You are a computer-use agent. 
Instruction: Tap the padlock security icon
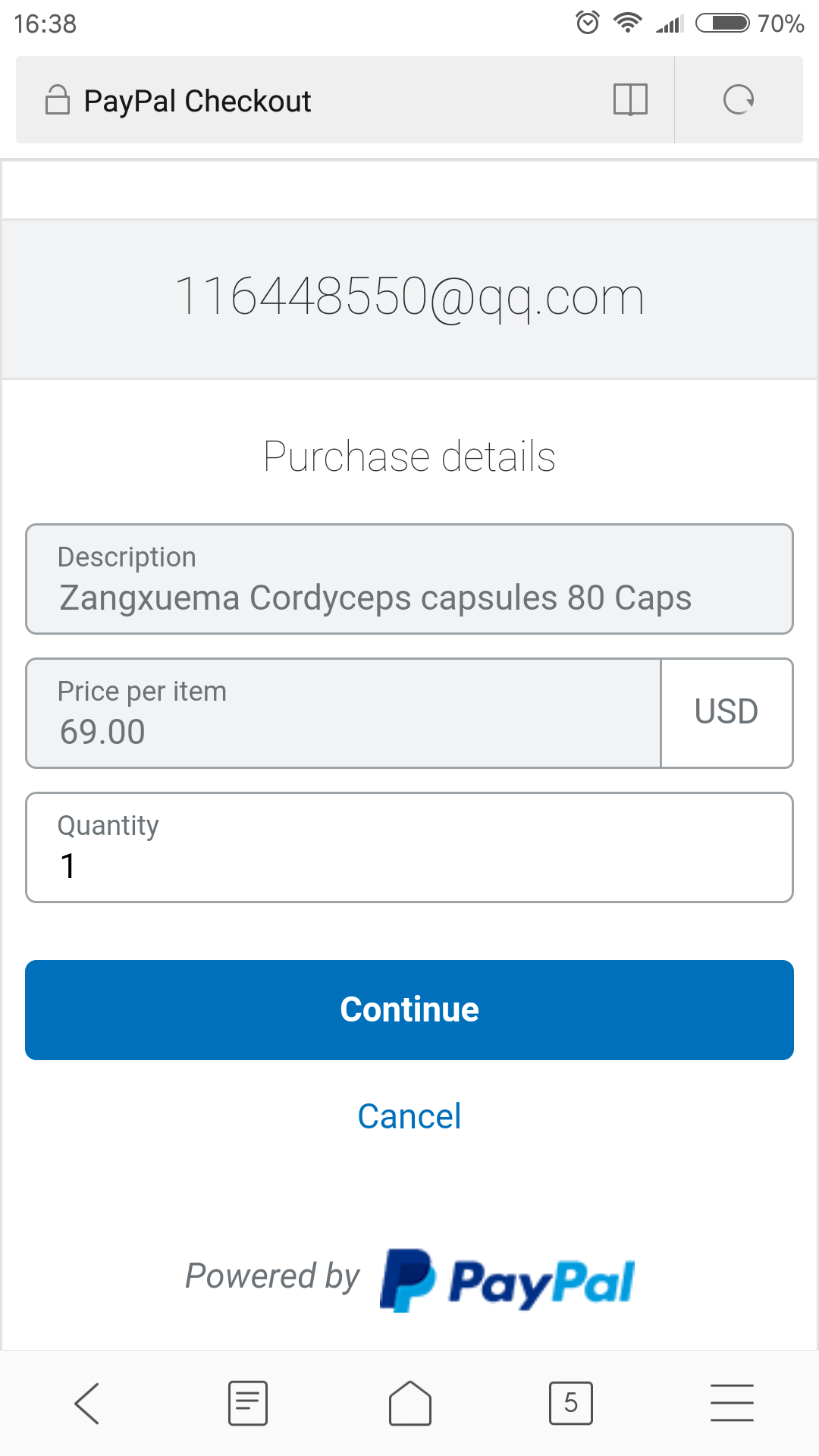tap(58, 100)
